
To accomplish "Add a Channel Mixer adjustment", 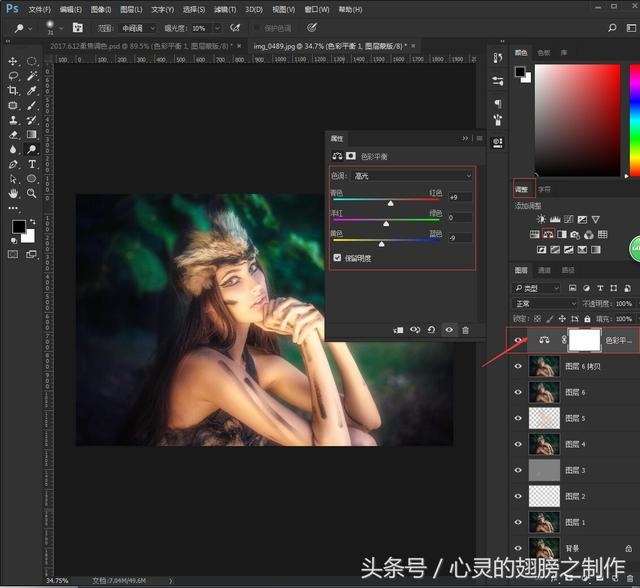I will point(589,234).
